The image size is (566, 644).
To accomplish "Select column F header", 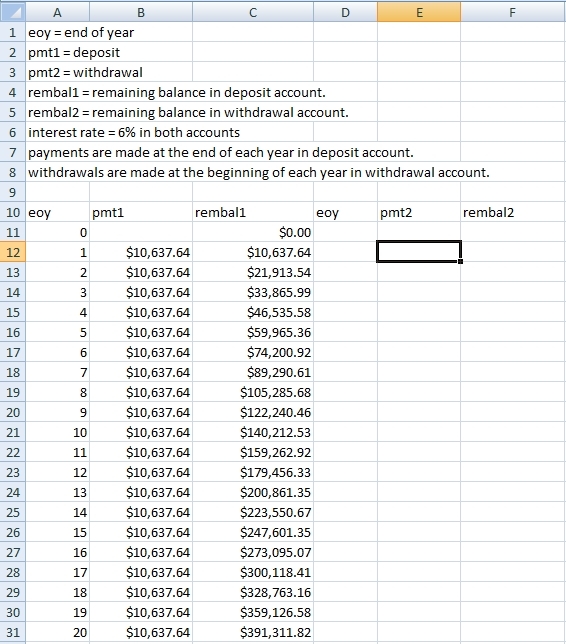I will pos(513,12).
